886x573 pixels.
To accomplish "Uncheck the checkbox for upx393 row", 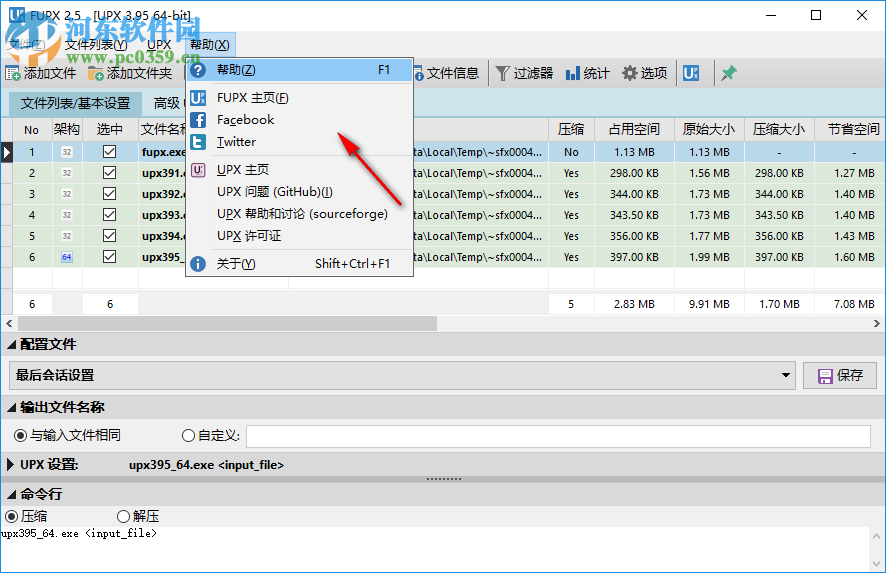I will [110, 215].
